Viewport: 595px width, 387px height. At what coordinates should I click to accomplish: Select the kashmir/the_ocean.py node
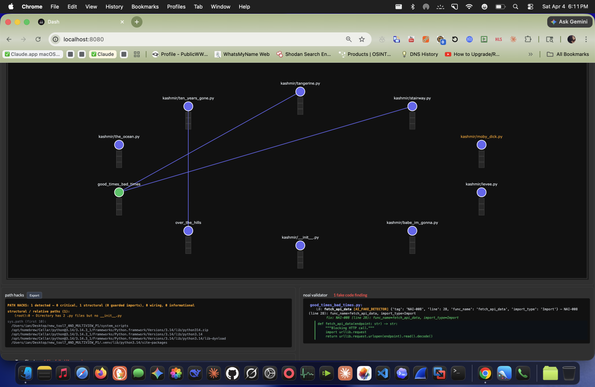coord(119,145)
